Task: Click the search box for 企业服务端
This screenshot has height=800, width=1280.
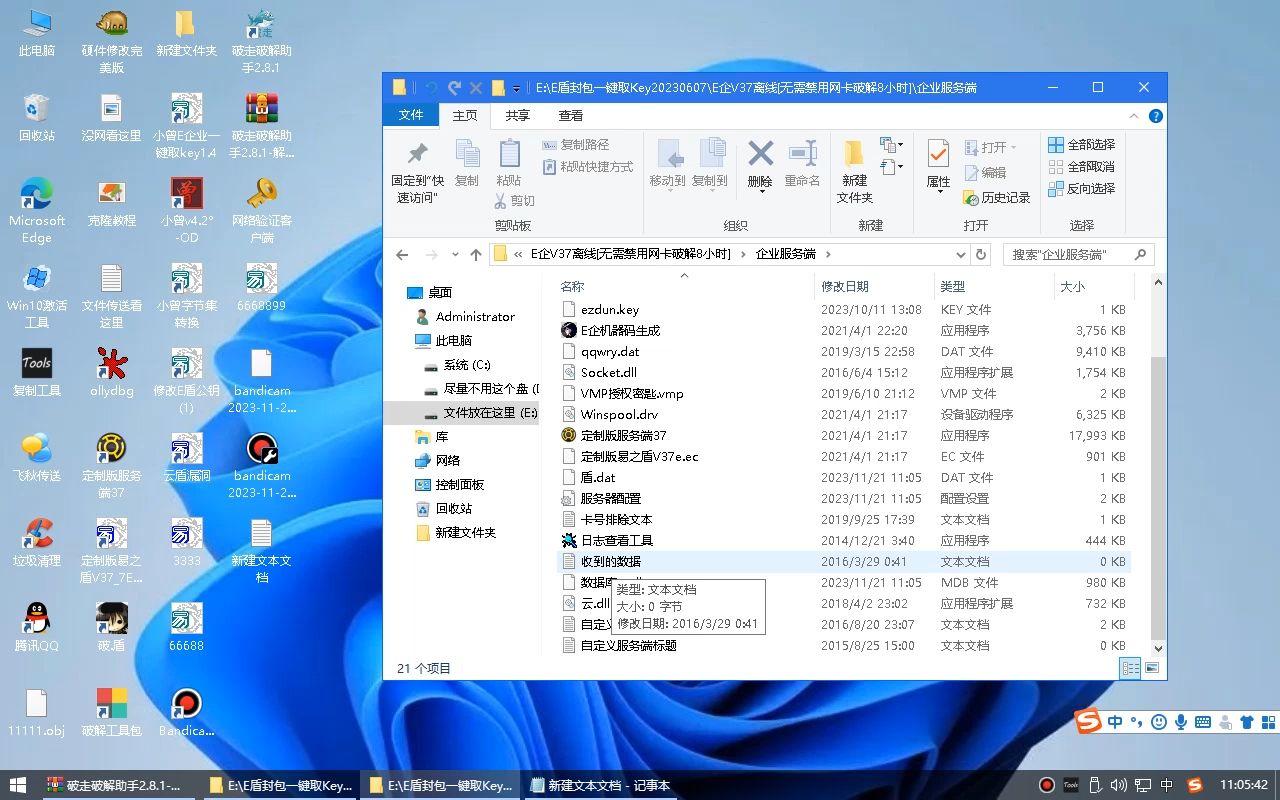Action: [1078, 254]
